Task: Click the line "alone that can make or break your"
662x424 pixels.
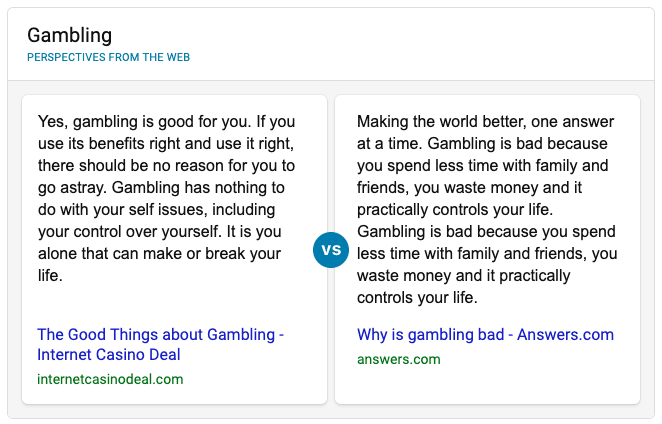Action: (160, 253)
